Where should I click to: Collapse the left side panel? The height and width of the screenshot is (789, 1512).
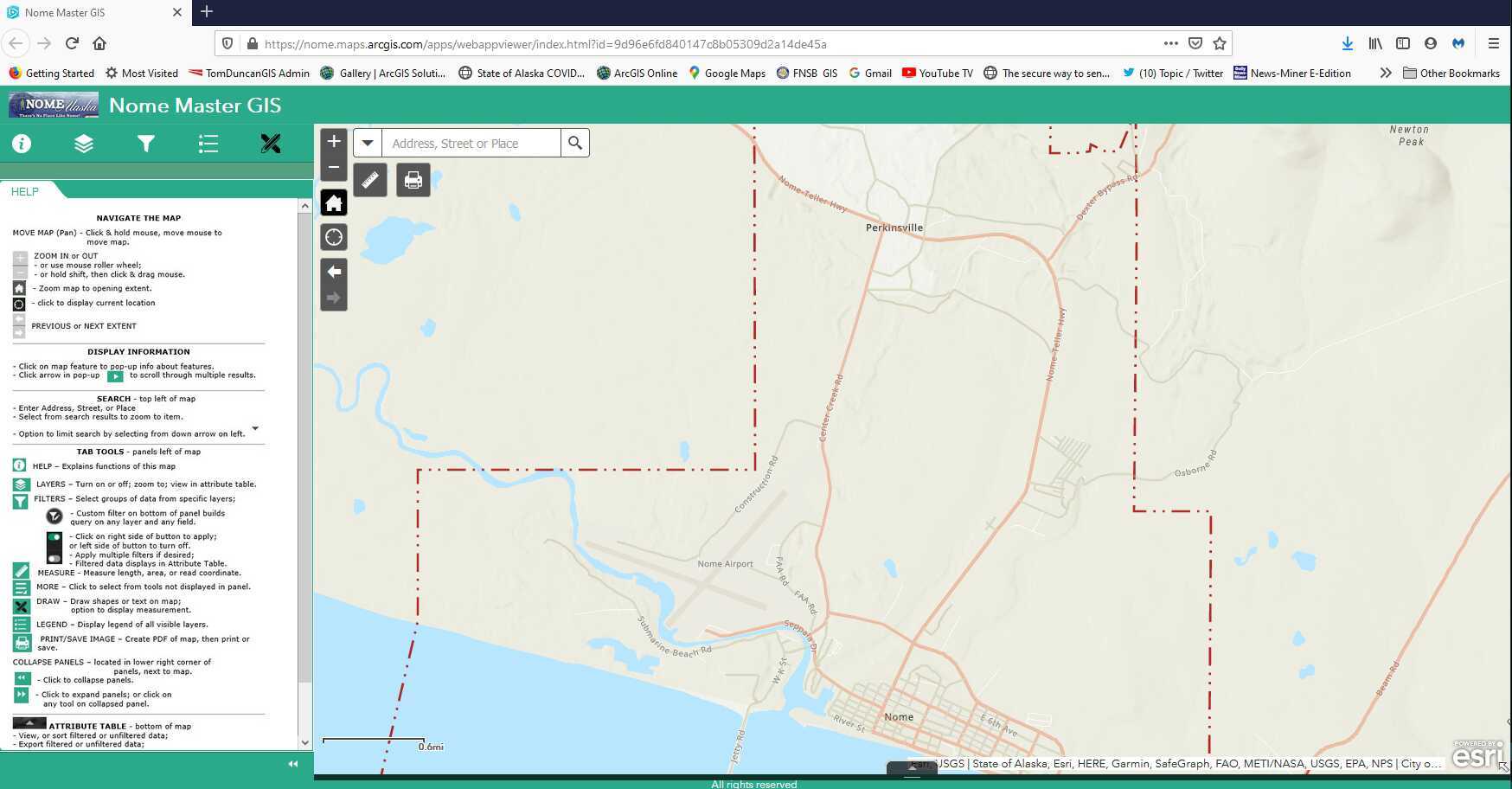(292, 764)
